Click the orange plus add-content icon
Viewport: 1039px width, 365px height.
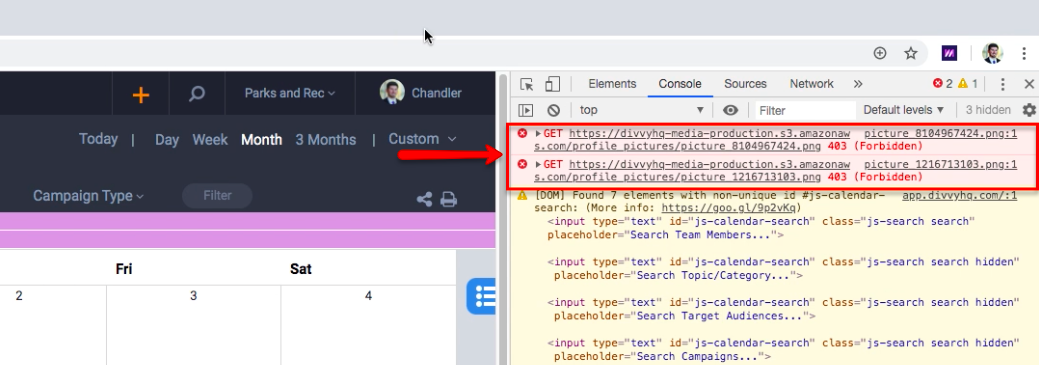click(140, 95)
